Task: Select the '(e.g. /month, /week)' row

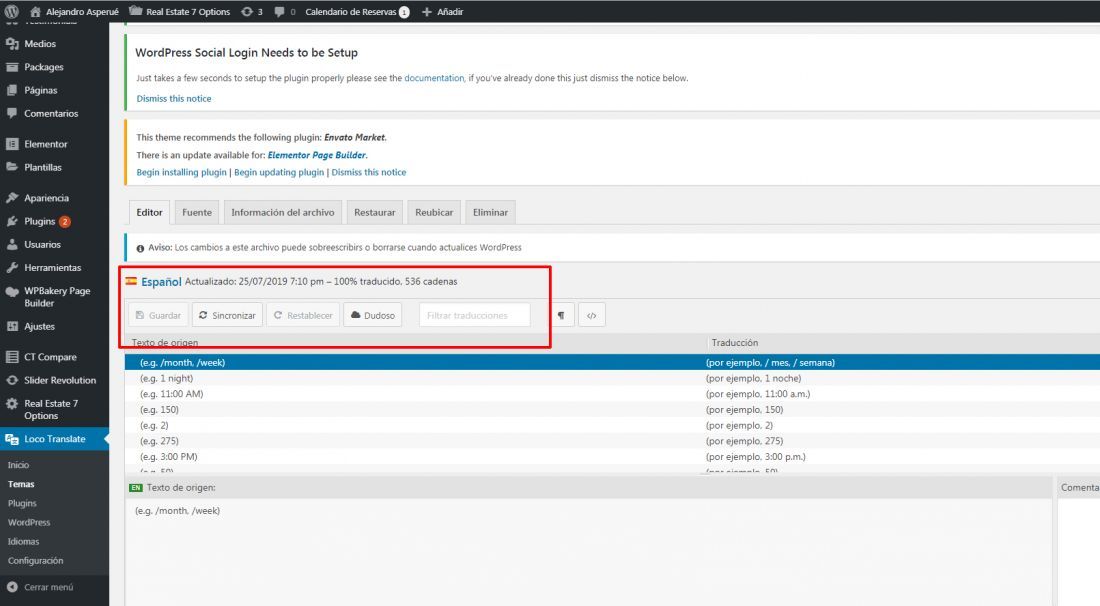Action: pos(612,363)
